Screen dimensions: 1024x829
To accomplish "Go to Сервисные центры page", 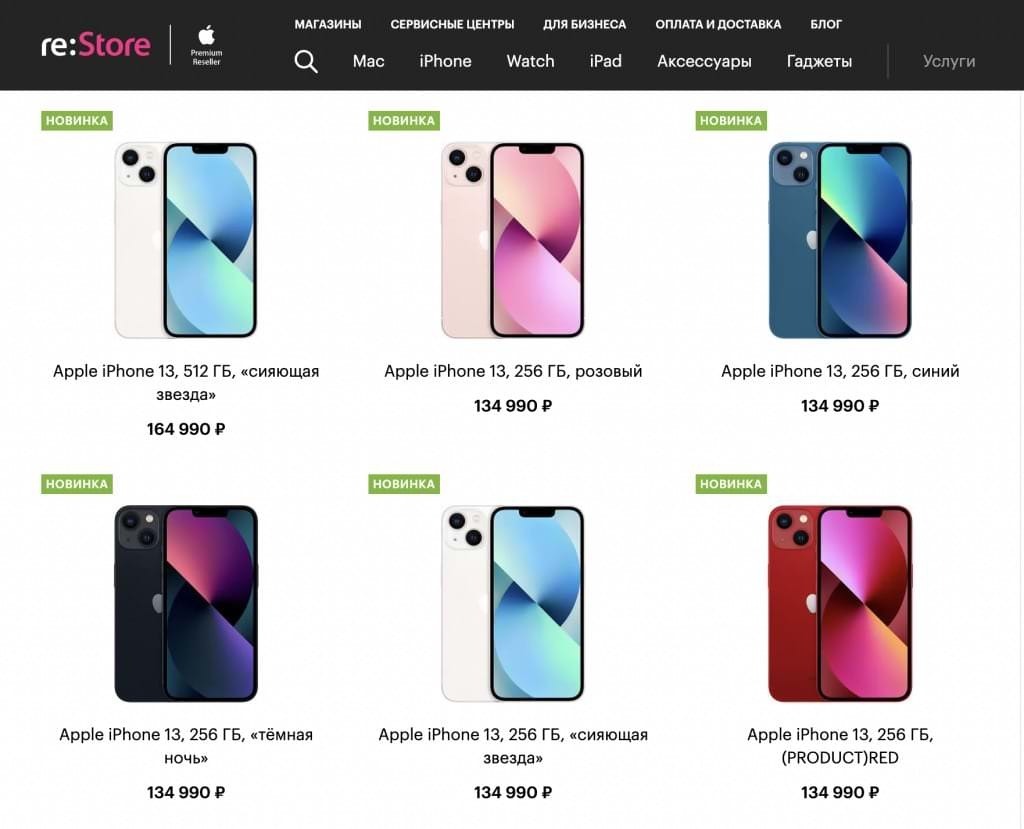I will [x=452, y=24].
